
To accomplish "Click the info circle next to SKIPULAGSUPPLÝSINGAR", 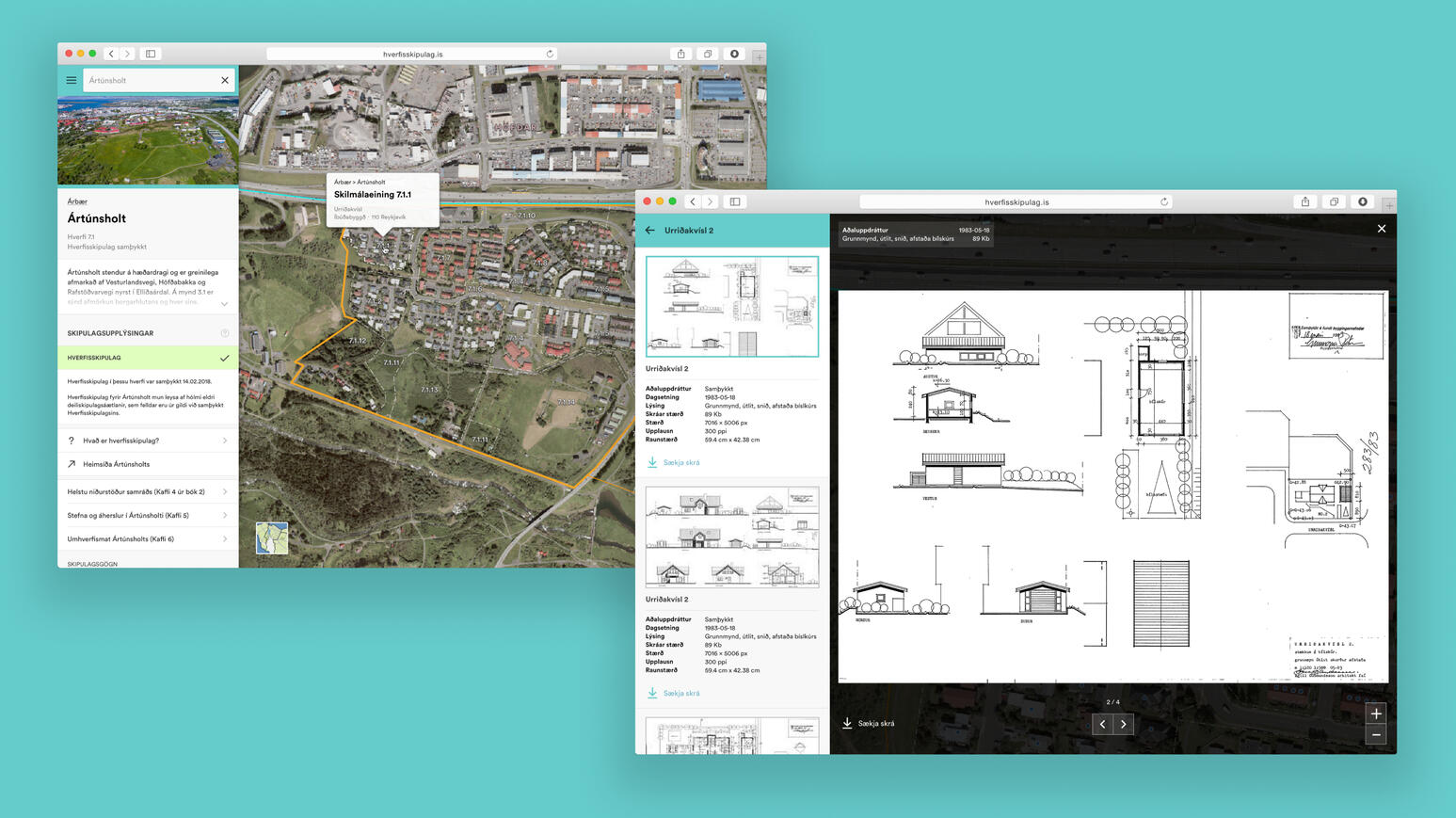I will (x=224, y=332).
